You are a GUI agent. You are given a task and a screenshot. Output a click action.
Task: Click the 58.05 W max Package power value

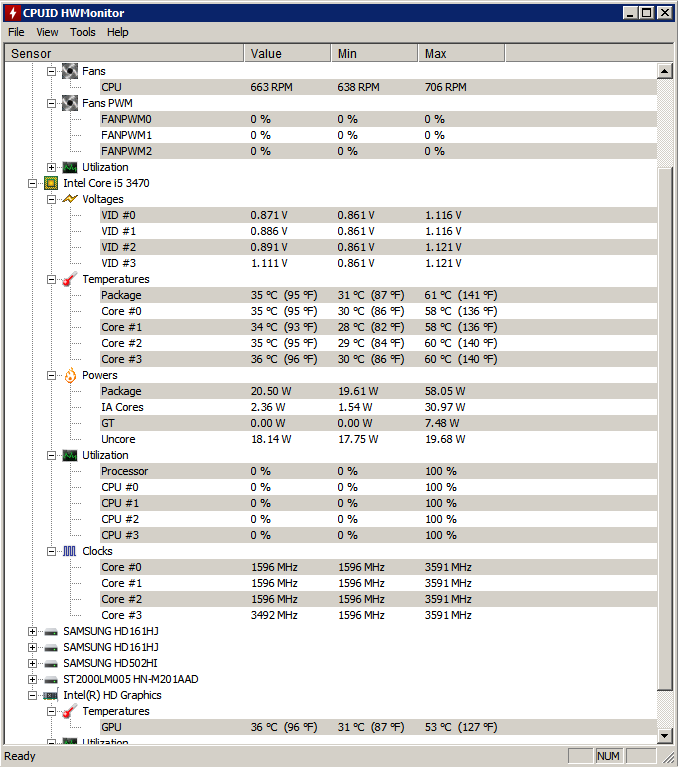click(445, 391)
